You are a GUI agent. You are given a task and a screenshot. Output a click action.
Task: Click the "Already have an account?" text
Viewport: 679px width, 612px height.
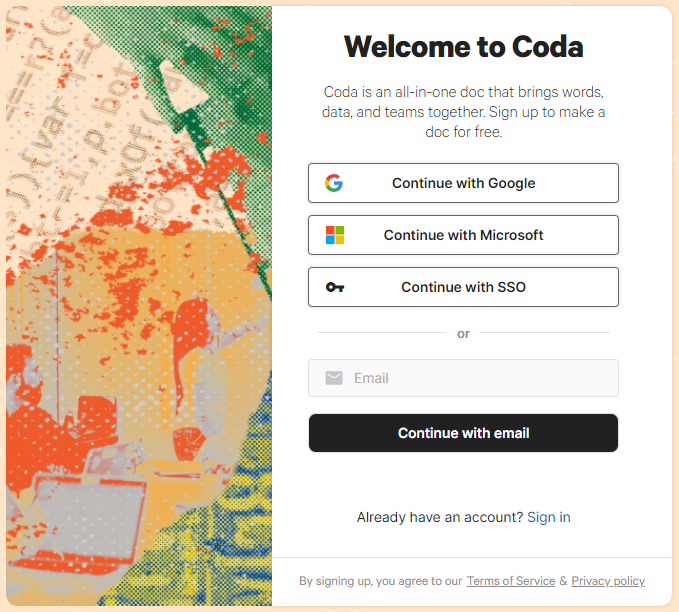[x=439, y=517]
